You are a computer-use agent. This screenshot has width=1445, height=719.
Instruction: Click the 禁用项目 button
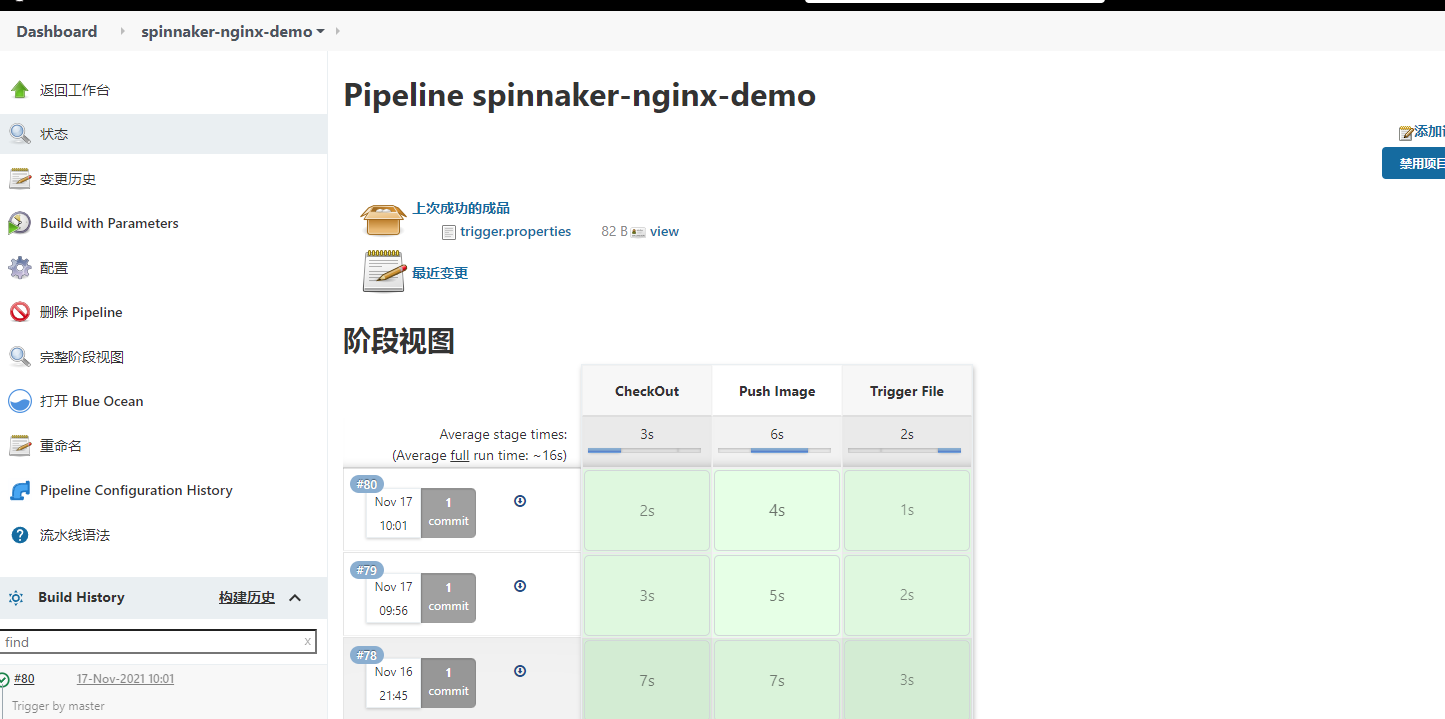pyautogui.click(x=1414, y=163)
